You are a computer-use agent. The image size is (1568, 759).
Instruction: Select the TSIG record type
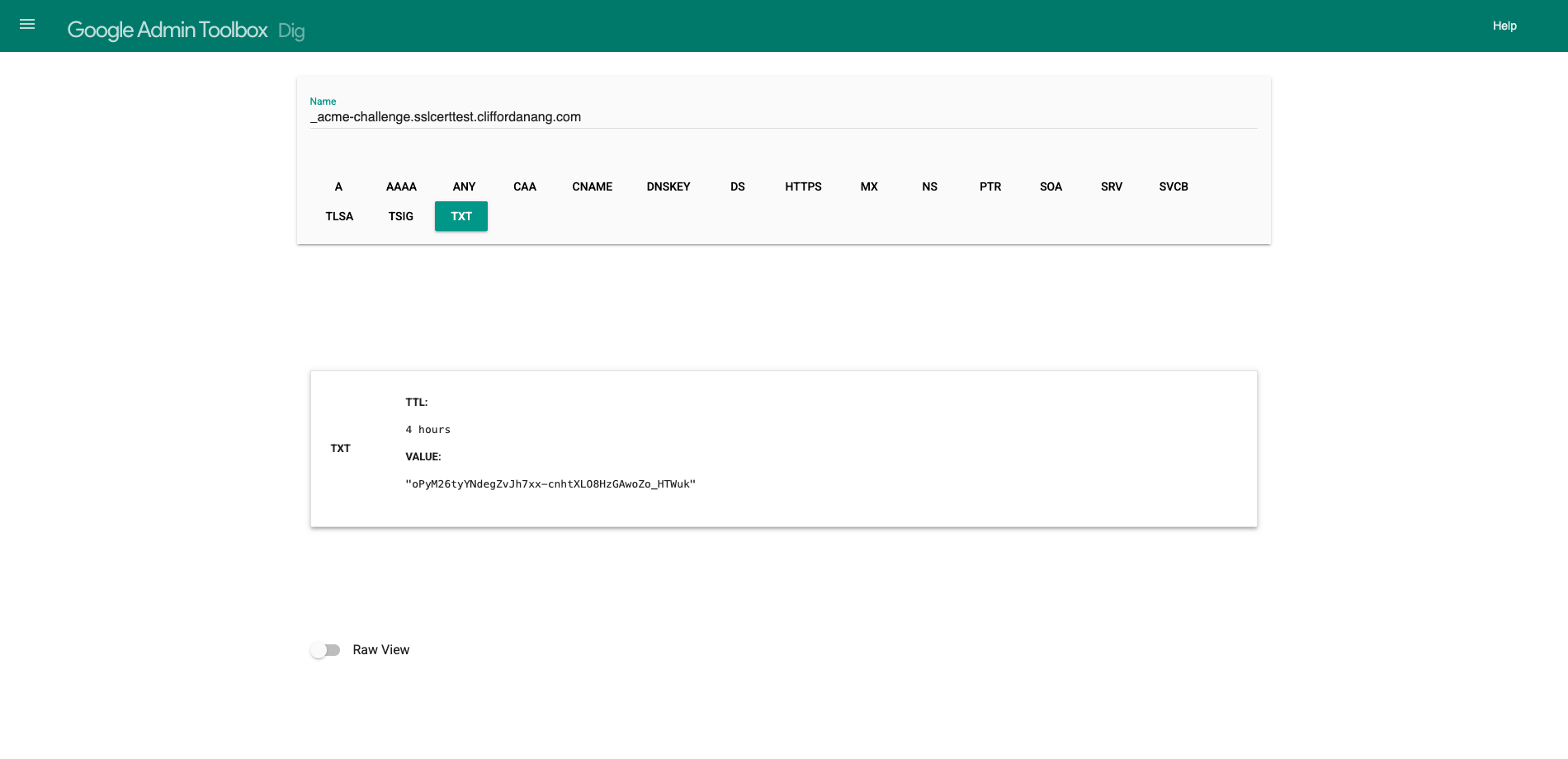tap(401, 216)
